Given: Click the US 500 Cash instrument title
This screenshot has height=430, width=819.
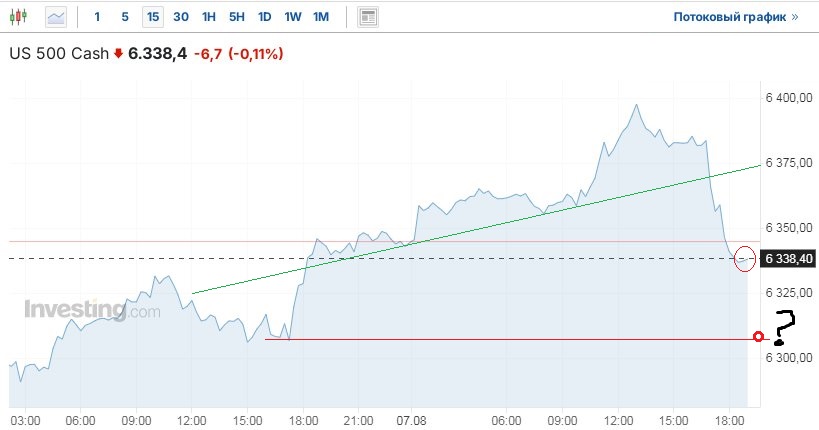Looking at the screenshot, I should [58, 54].
